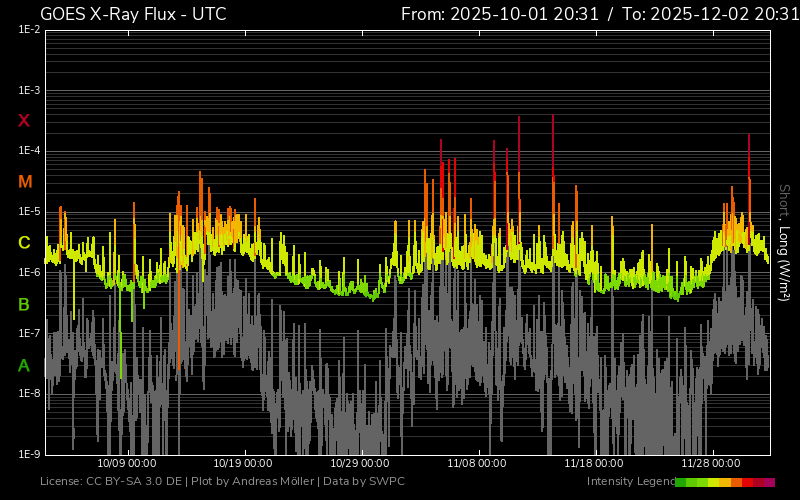Screen dimensions: 800x500
Task: Click the 1E-2 flux axis label
Action: coord(29,30)
